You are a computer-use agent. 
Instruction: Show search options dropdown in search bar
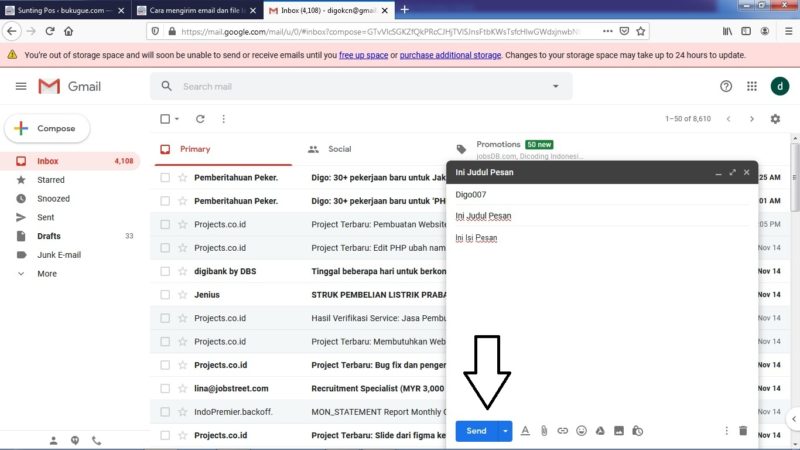[556, 86]
